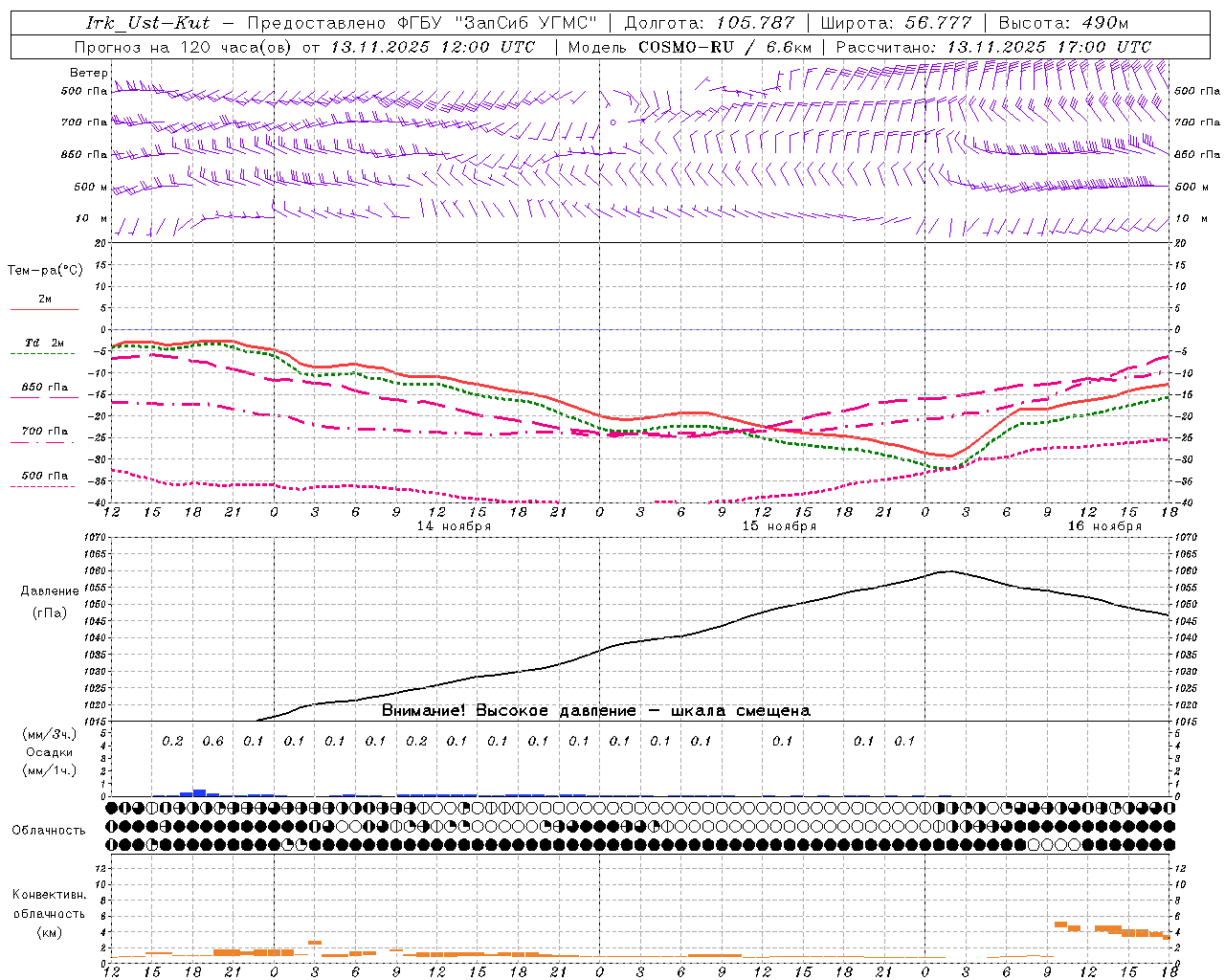Click left-side "700 гПа" wind level label
The image size is (1225, 980).
coord(84,122)
